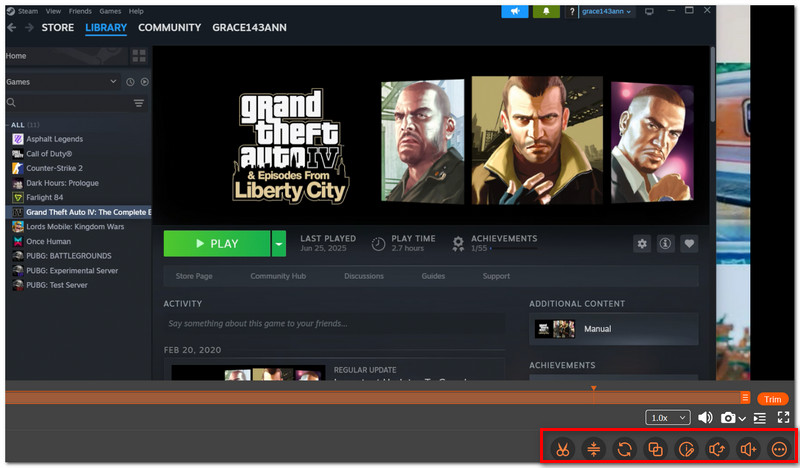Toggle the playlist panel icon
This screenshot has height=468, width=800.
point(760,418)
